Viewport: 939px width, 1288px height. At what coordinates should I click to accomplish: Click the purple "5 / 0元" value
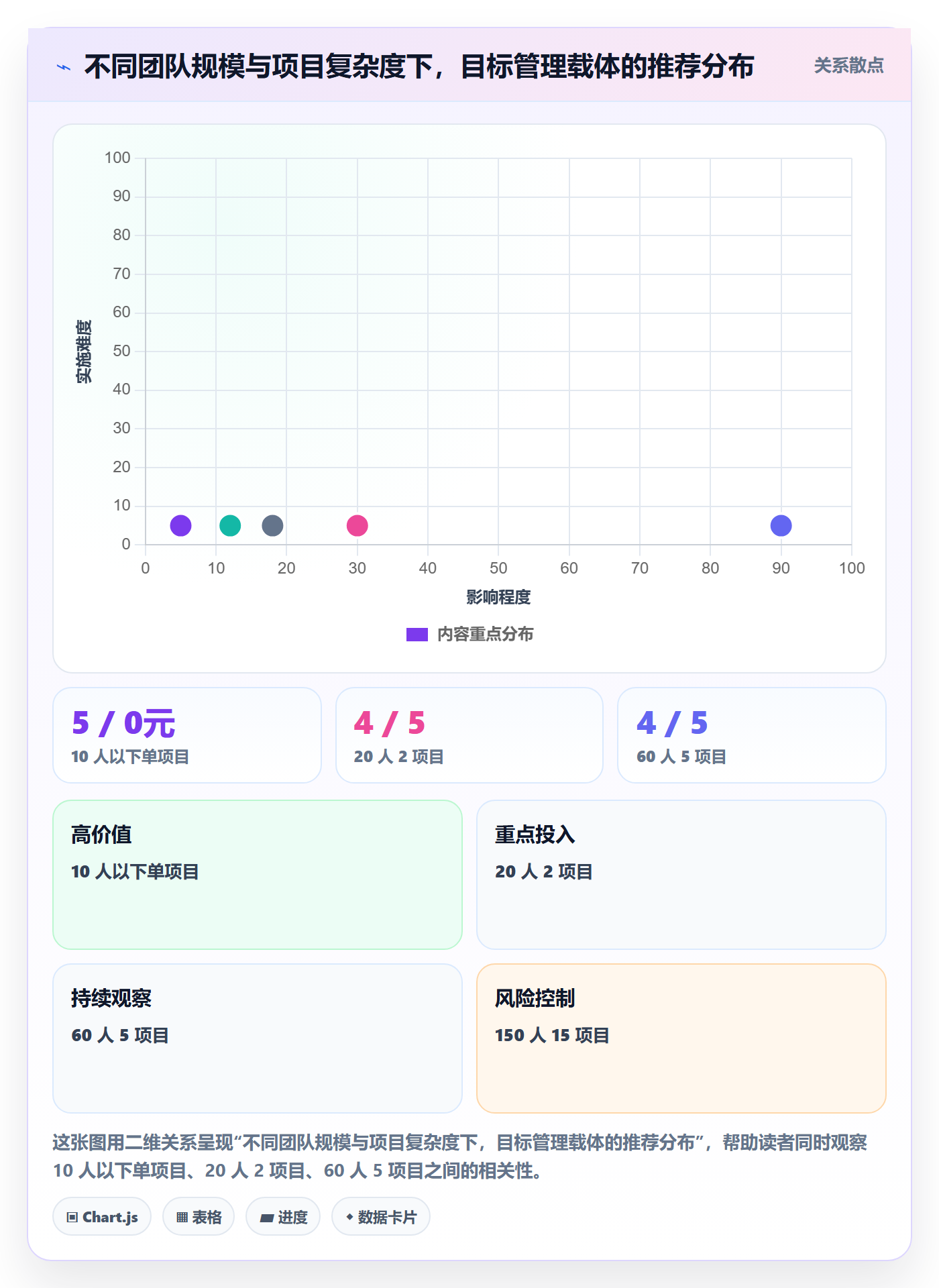[123, 723]
